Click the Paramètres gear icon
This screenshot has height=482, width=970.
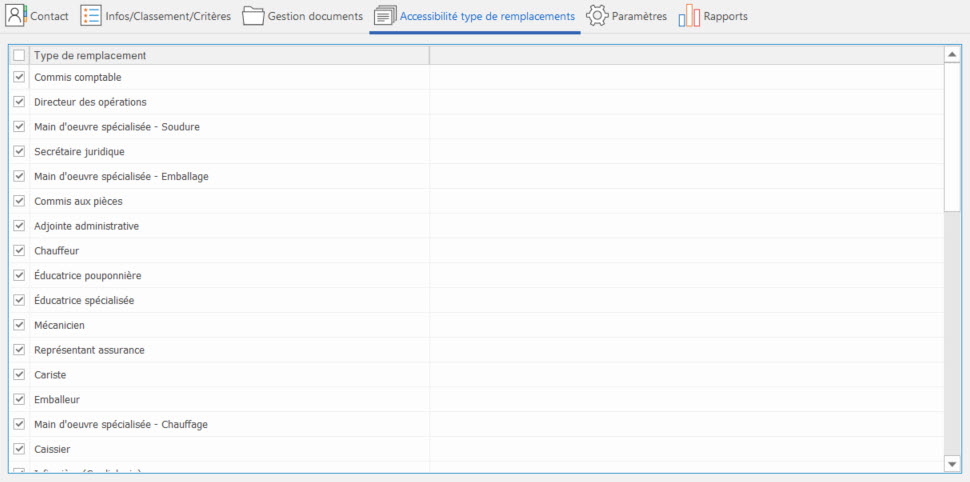(597, 16)
